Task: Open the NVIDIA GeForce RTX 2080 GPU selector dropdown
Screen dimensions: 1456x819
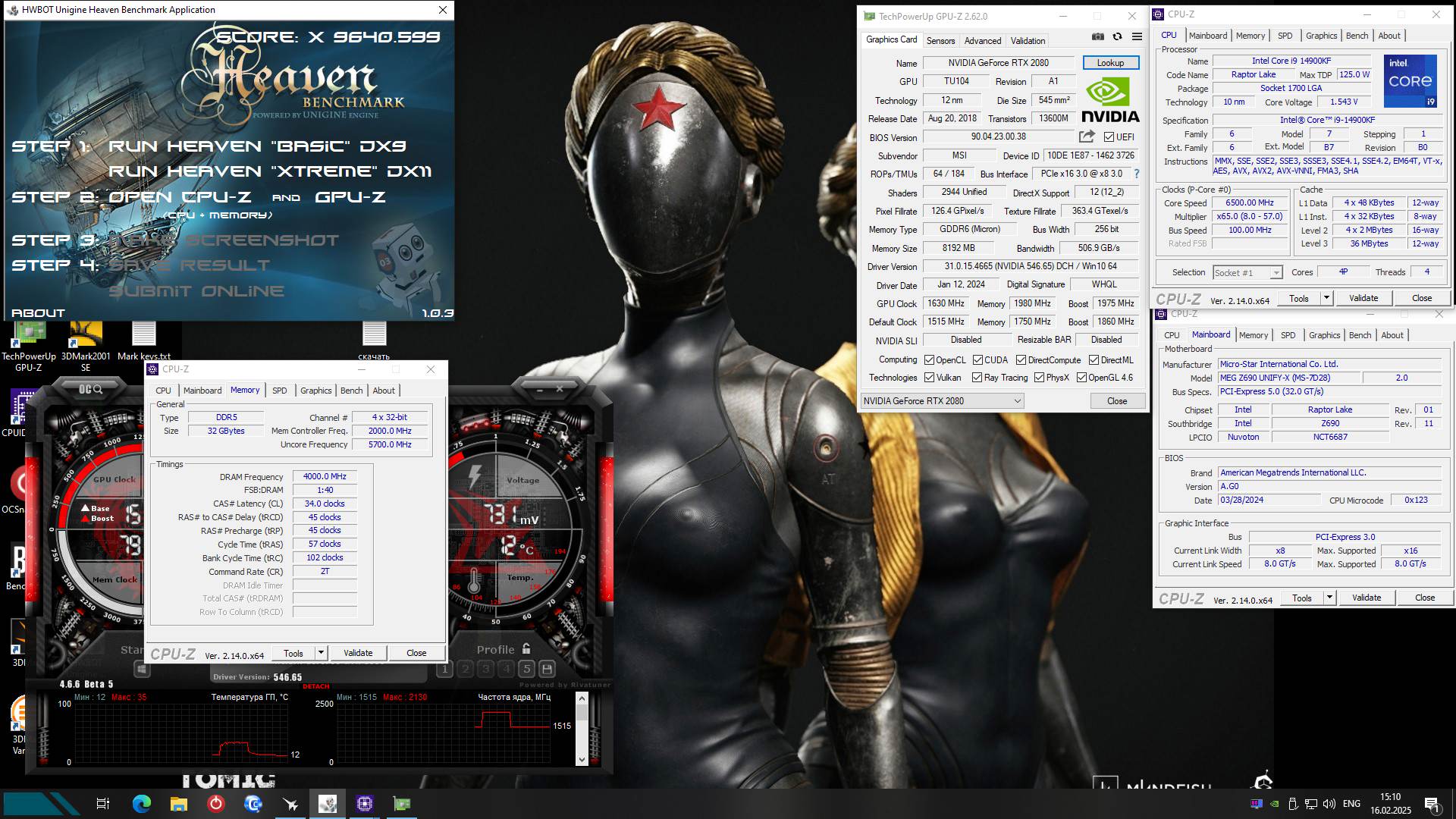Action: tap(942, 400)
